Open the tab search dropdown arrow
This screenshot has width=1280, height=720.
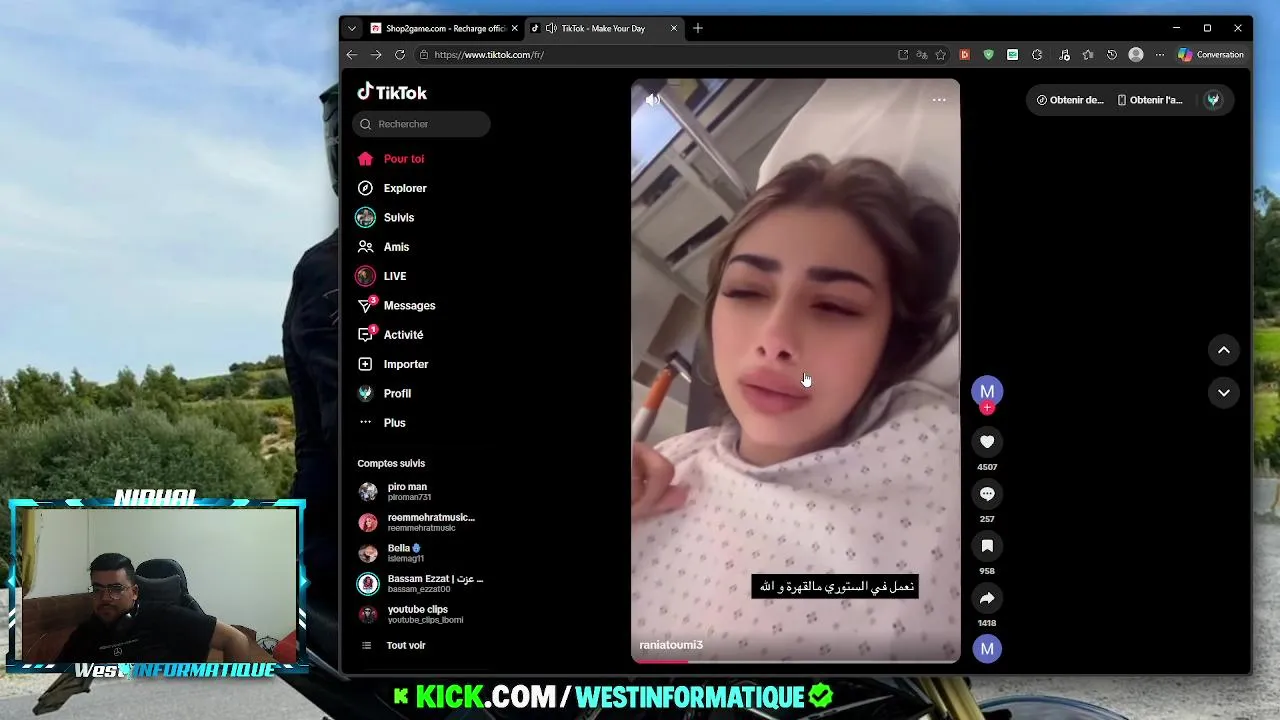(352, 28)
